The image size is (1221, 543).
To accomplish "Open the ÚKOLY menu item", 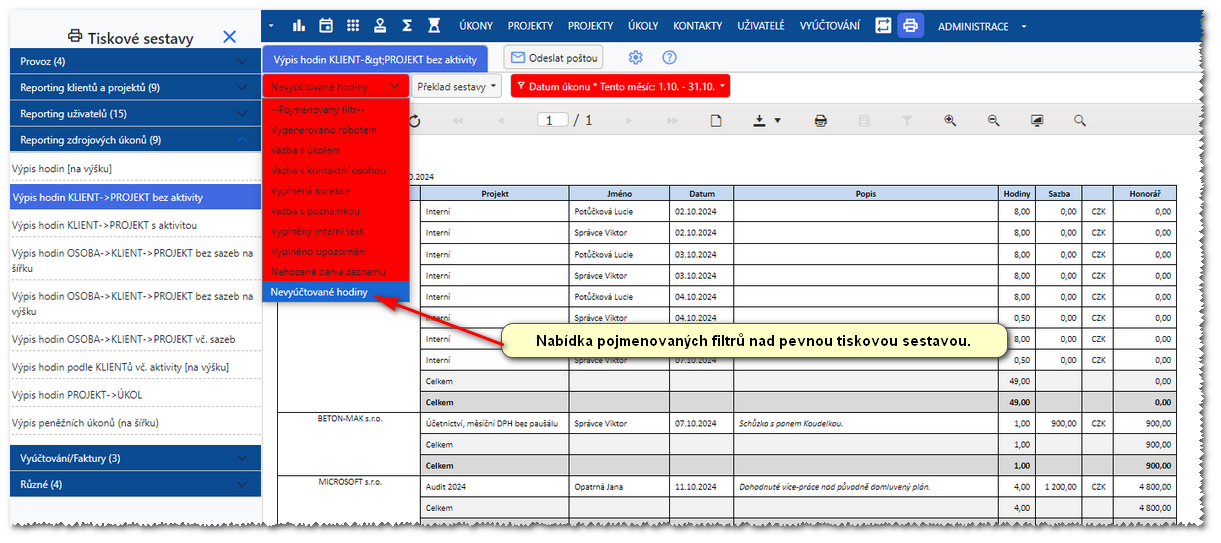I will coord(643,26).
